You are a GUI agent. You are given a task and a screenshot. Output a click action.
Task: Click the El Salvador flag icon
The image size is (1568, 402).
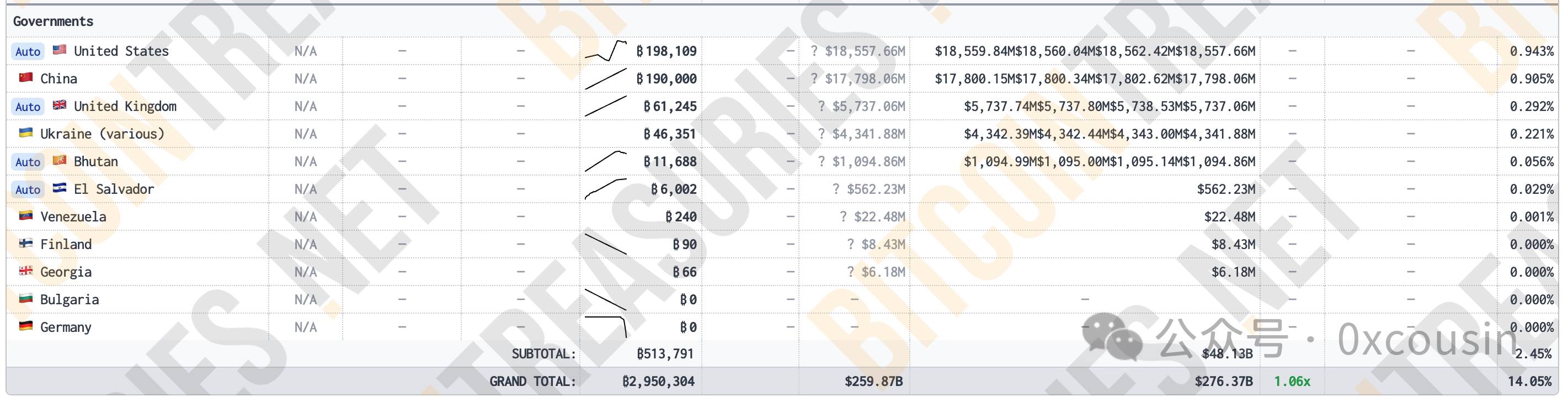tap(59, 188)
